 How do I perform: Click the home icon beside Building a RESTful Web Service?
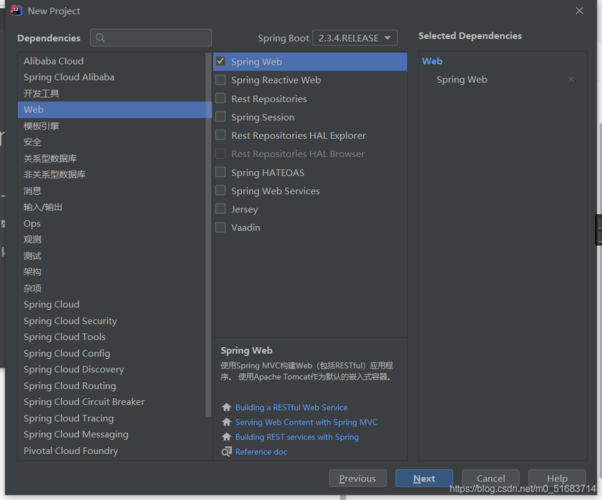[x=227, y=408]
